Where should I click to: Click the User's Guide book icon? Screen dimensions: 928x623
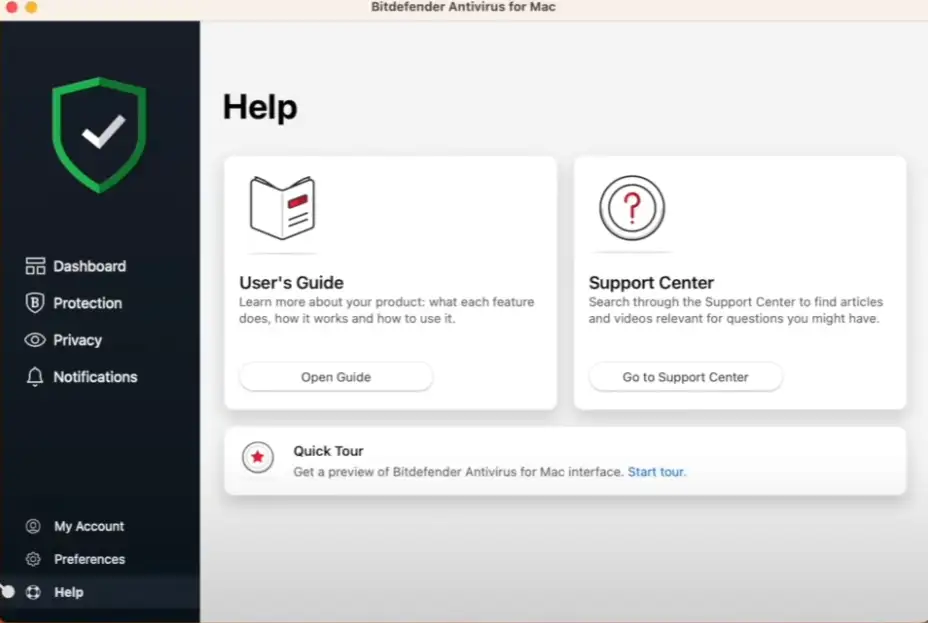pos(282,207)
